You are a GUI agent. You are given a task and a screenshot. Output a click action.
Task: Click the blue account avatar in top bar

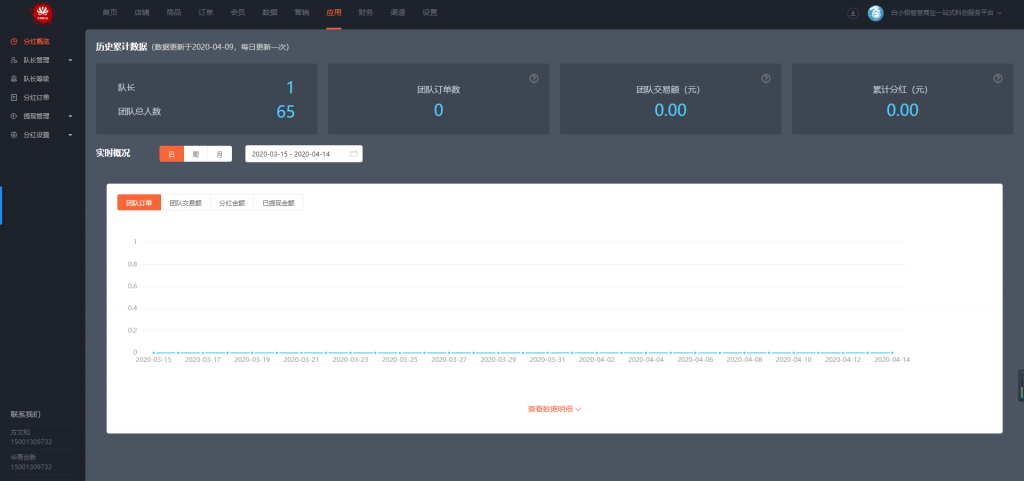tap(876, 13)
